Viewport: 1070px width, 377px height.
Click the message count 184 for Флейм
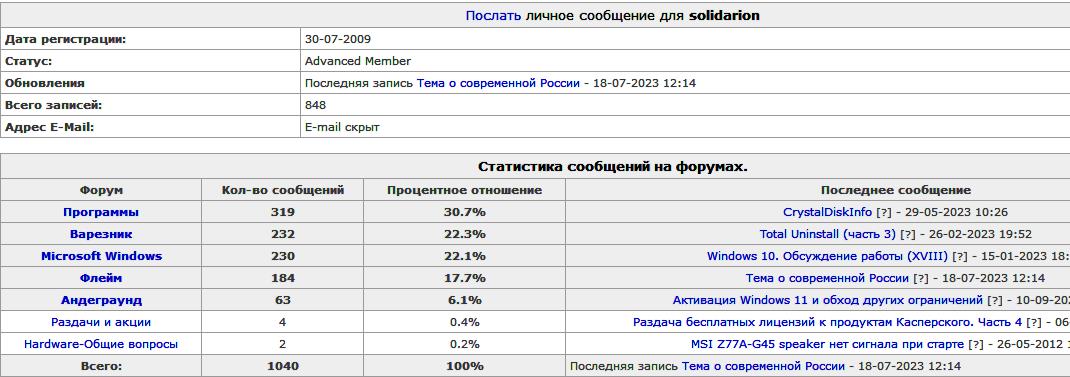coord(283,278)
